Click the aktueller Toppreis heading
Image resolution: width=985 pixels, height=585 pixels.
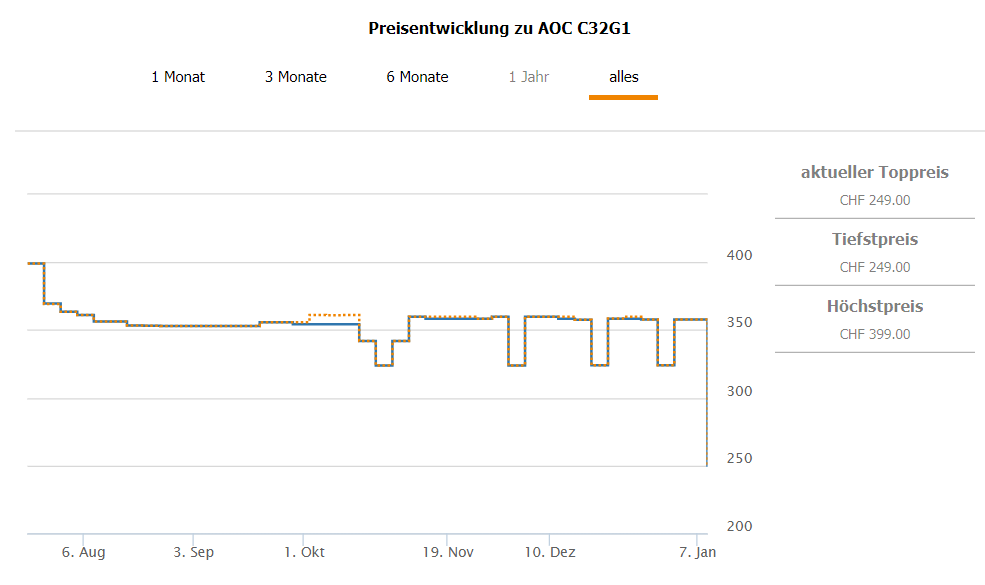pyautogui.click(x=874, y=173)
